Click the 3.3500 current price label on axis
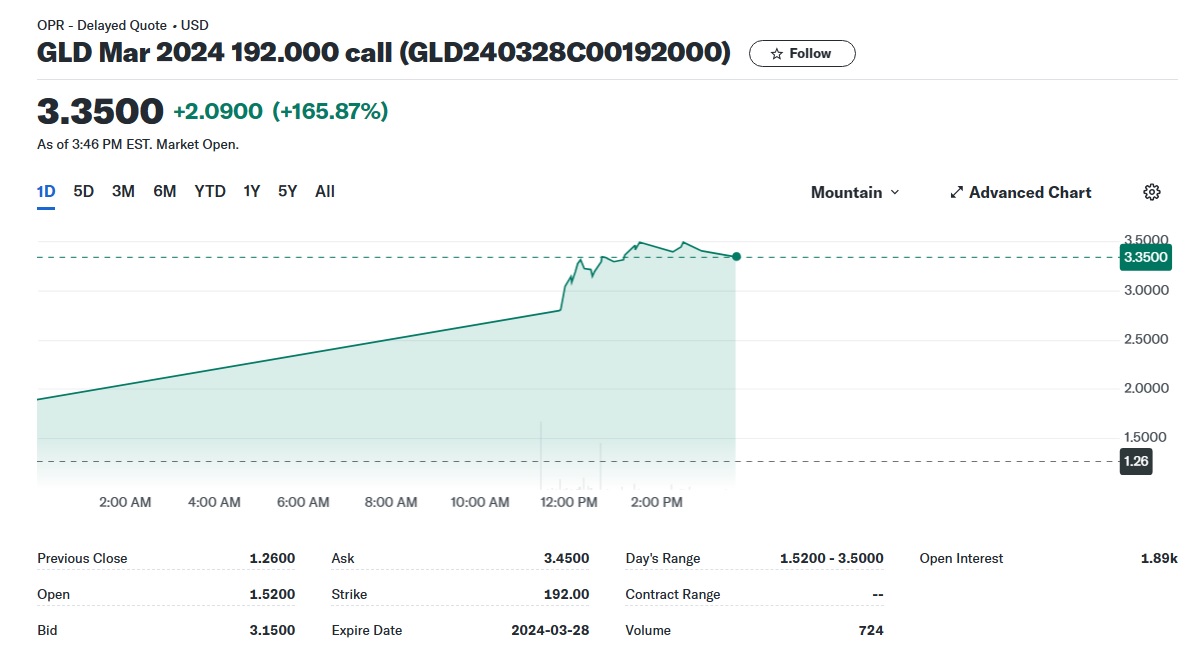Screen dimensions: 1187x655 pos(1145,257)
